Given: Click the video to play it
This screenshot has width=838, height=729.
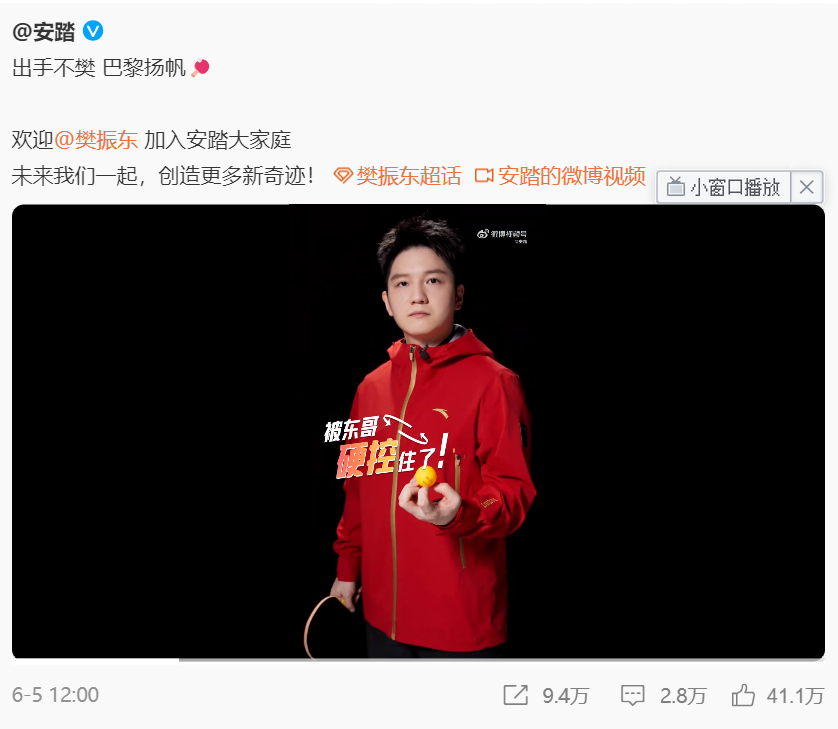Looking at the screenshot, I should (418, 431).
